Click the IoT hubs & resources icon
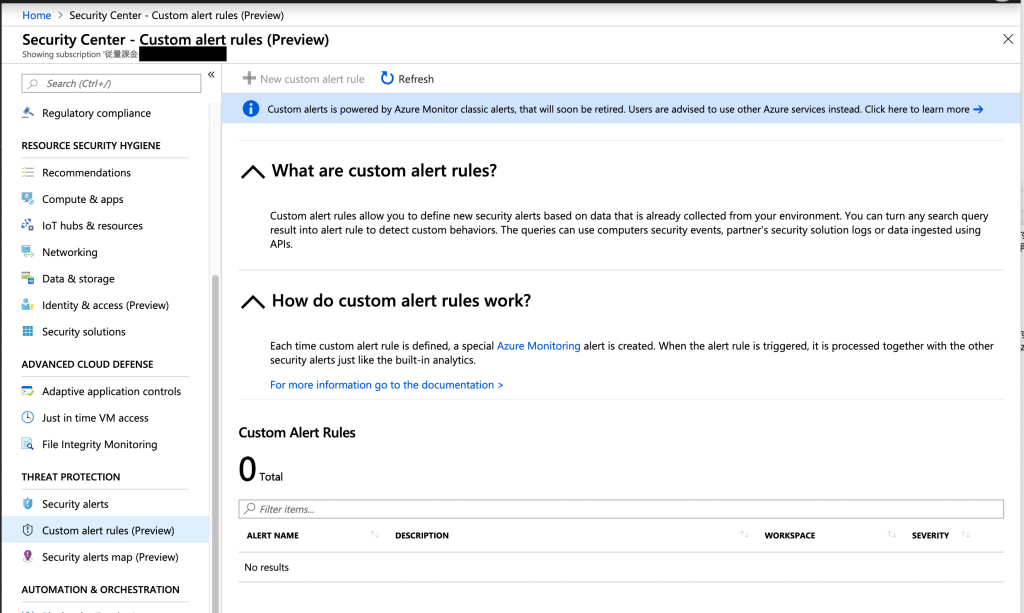The image size is (1024, 613). pos(27,225)
